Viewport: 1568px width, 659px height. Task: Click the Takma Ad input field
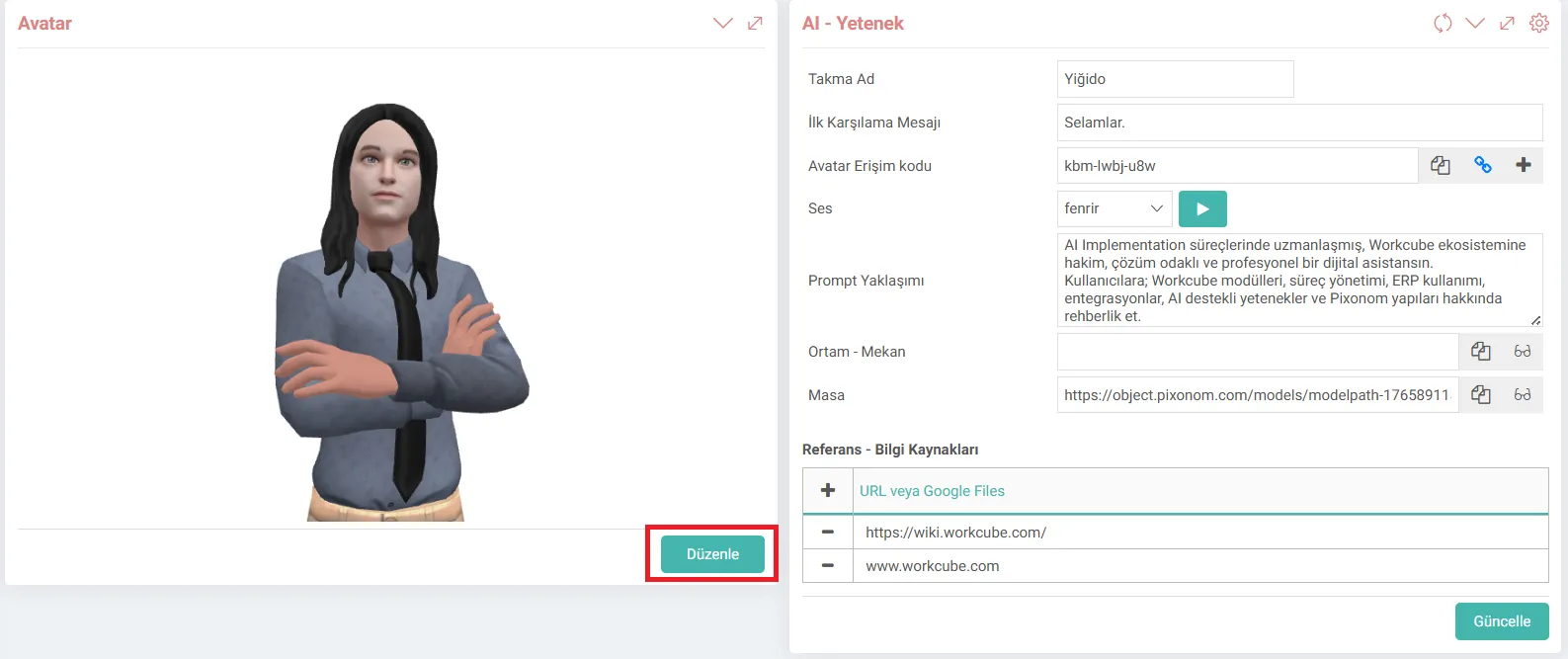tap(1175, 79)
